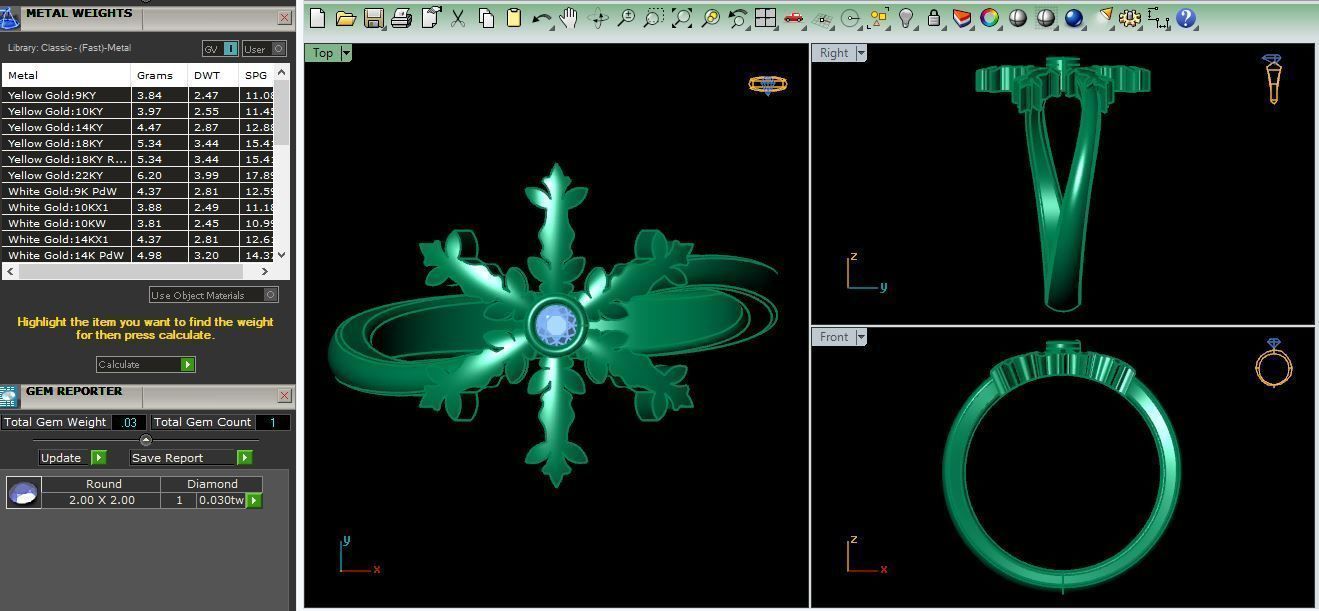Click the padlock lock objects icon
Image resolution: width=1319 pixels, height=611 pixels.
pyautogui.click(x=934, y=18)
